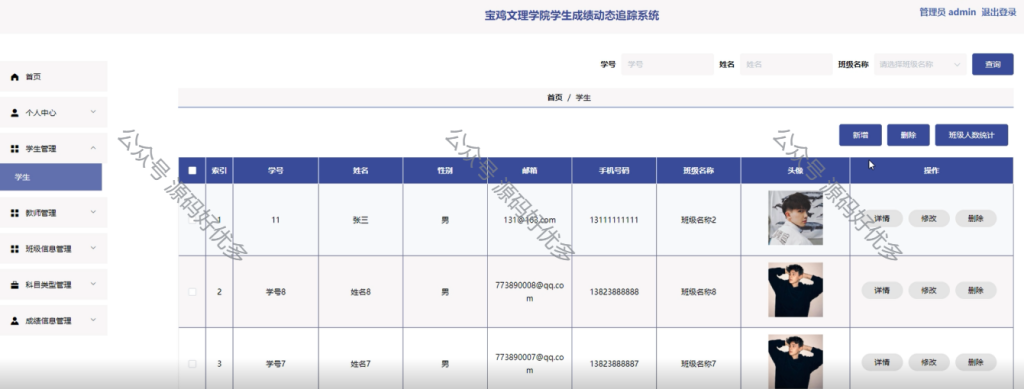Expand the 成绩信息管理 menu chevron
The width and height of the screenshot is (1024, 389).
click(93, 320)
